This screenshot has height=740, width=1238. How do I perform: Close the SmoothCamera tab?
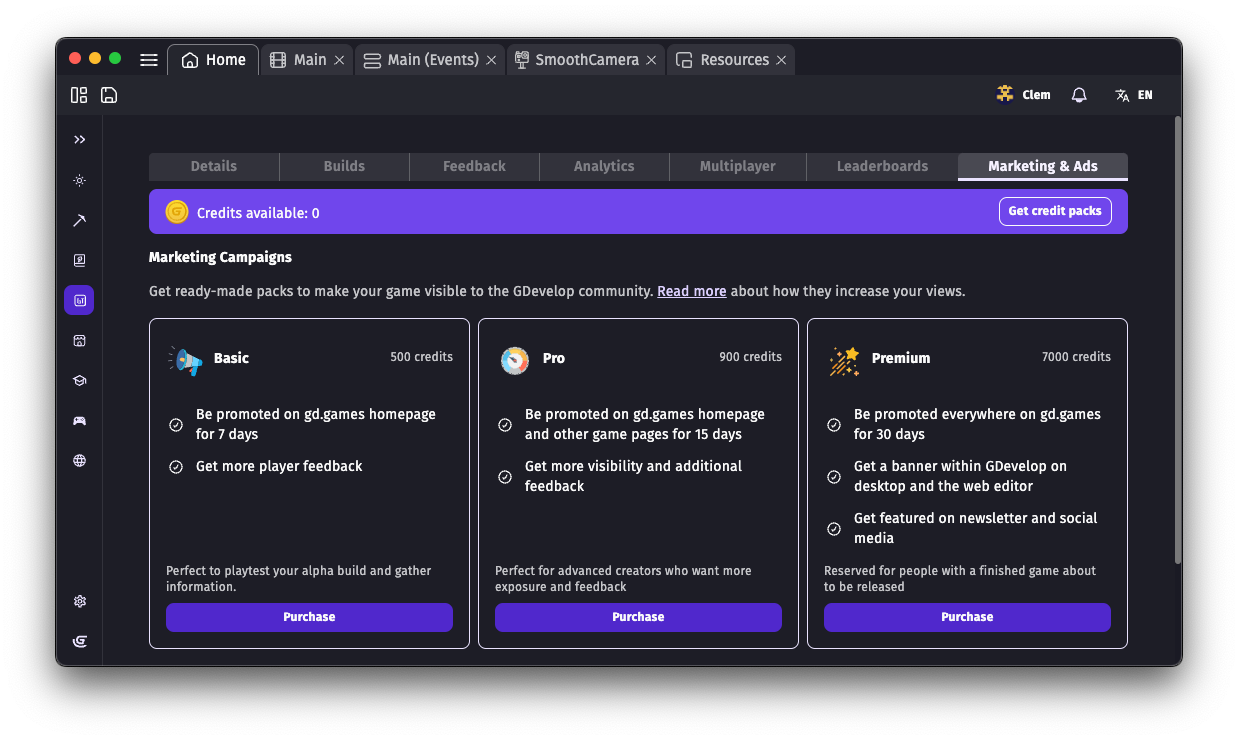tap(651, 60)
